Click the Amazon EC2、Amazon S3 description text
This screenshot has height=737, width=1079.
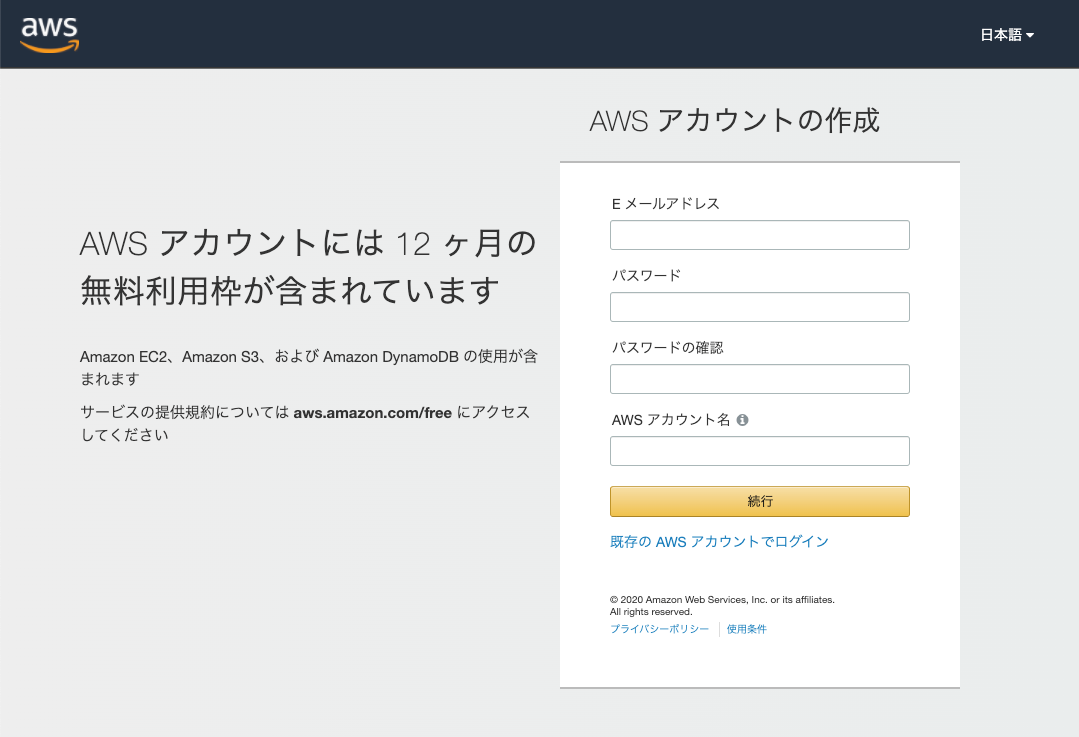tap(308, 367)
